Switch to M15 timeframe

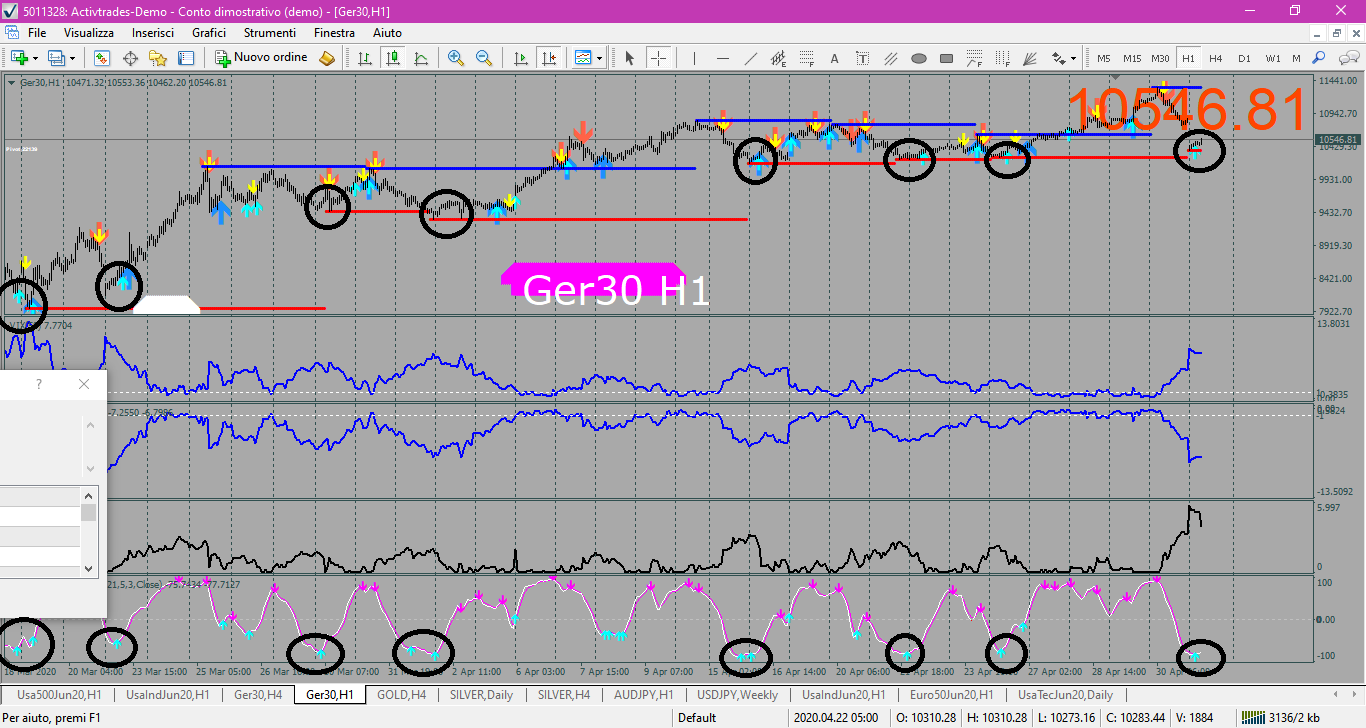click(x=1132, y=58)
